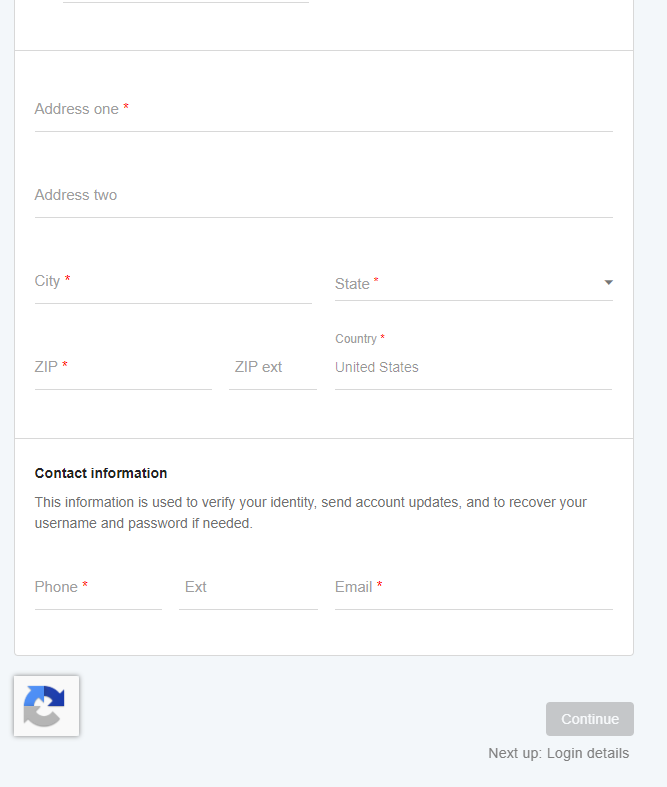
Task: Click into the City field
Action: coord(173,282)
